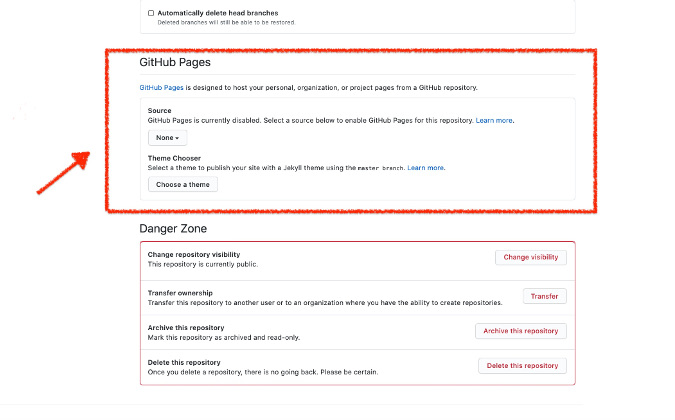Open Learn more link for Theme Chooser

[x=426, y=167]
